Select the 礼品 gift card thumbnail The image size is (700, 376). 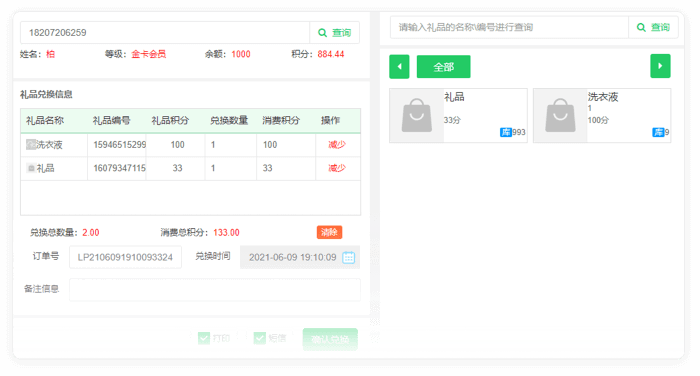[417, 116]
